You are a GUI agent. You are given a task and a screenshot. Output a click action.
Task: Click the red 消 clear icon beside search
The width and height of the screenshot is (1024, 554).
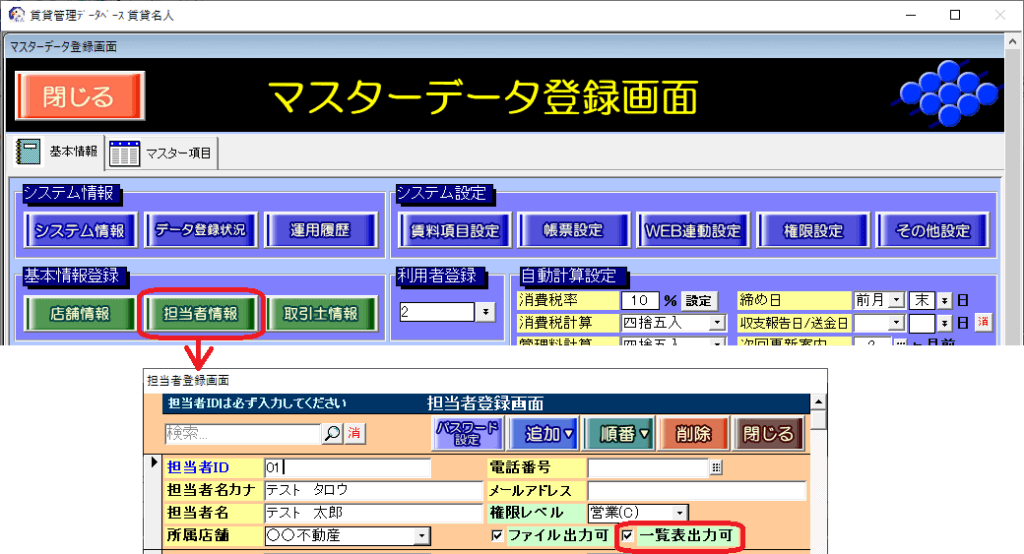(353, 433)
